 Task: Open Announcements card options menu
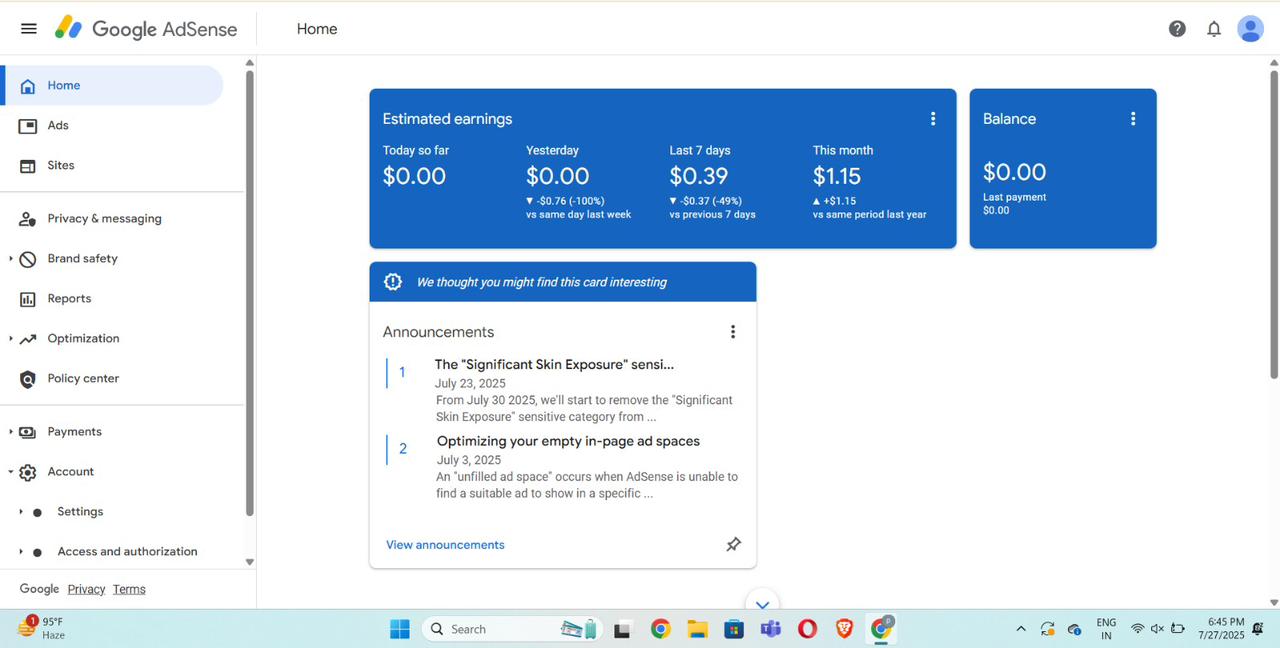pos(733,332)
